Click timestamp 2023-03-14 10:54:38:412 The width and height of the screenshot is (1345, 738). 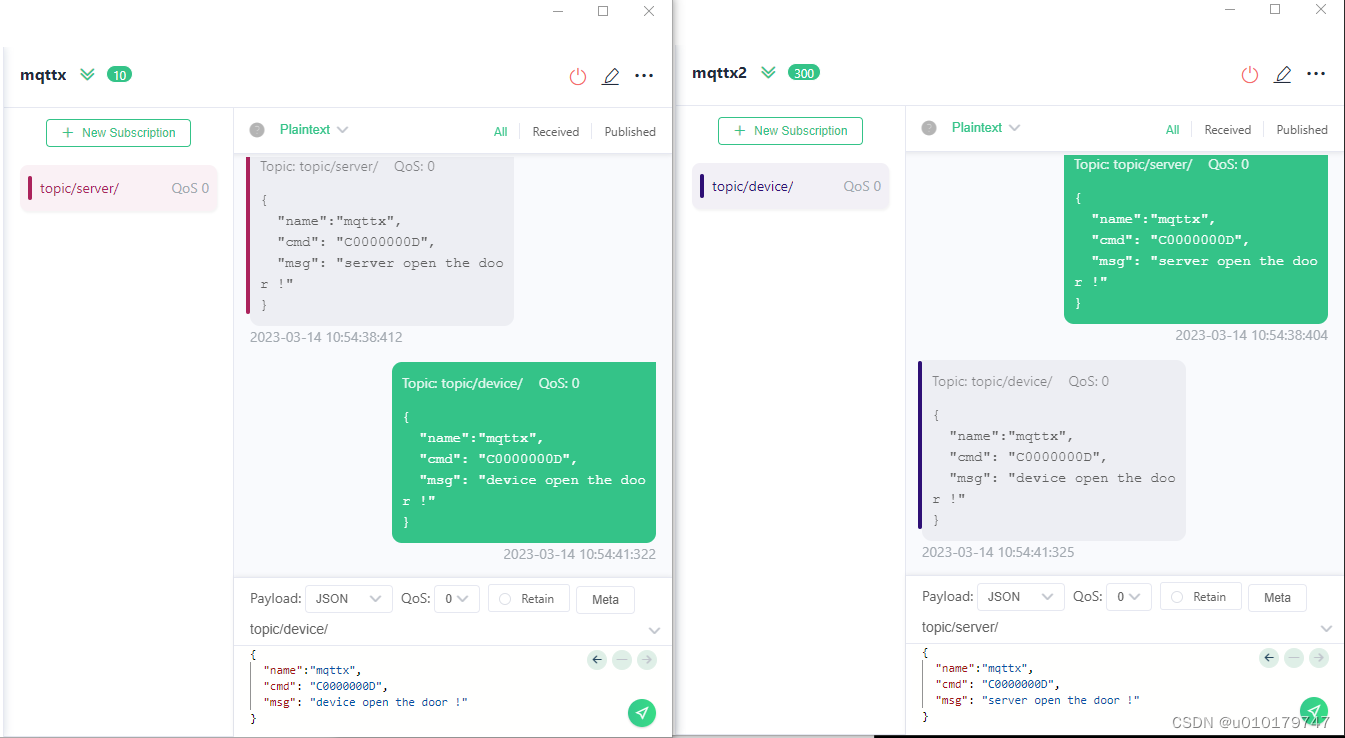(326, 338)
